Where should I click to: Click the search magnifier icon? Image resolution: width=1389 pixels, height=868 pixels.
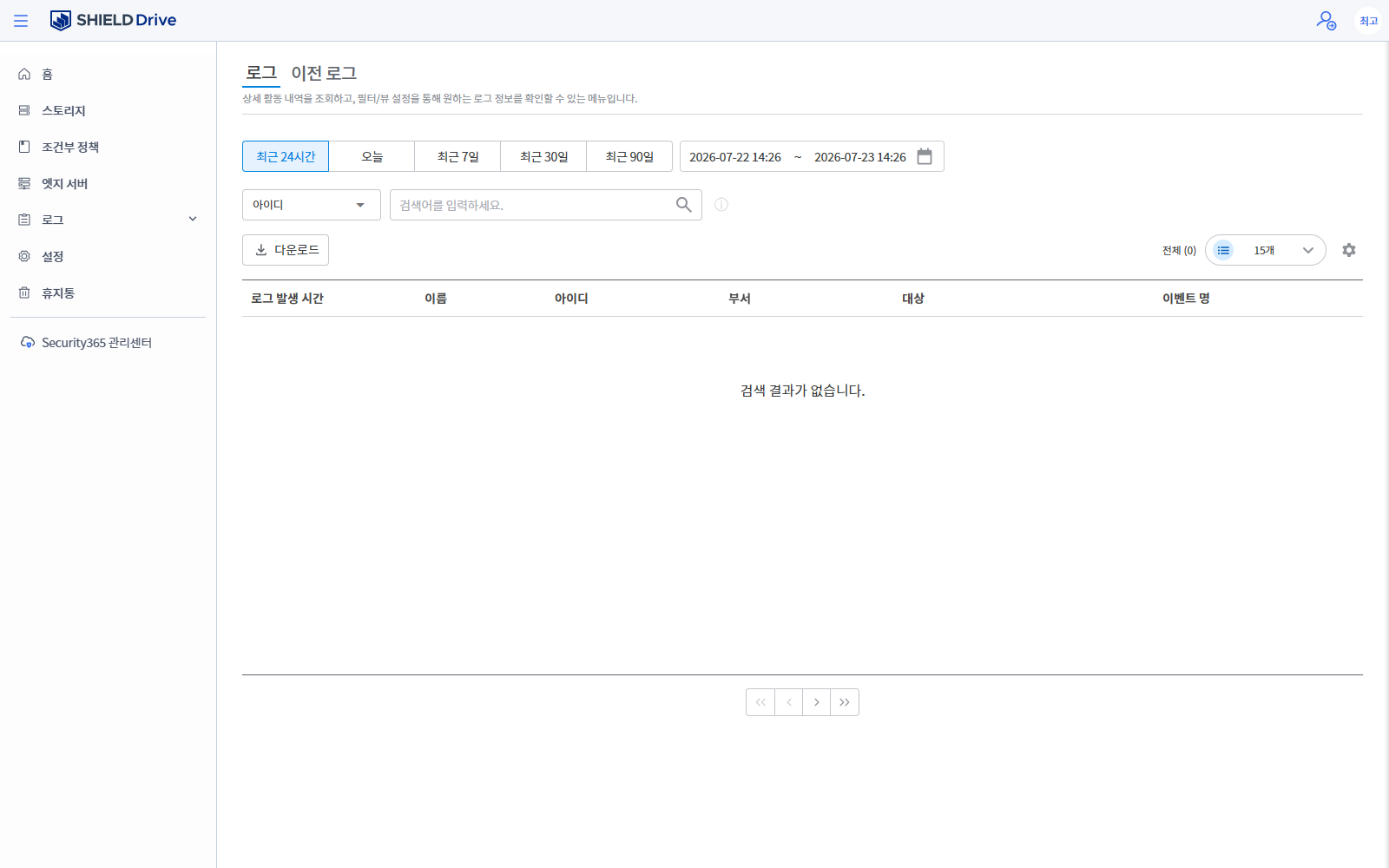point(684,205)
